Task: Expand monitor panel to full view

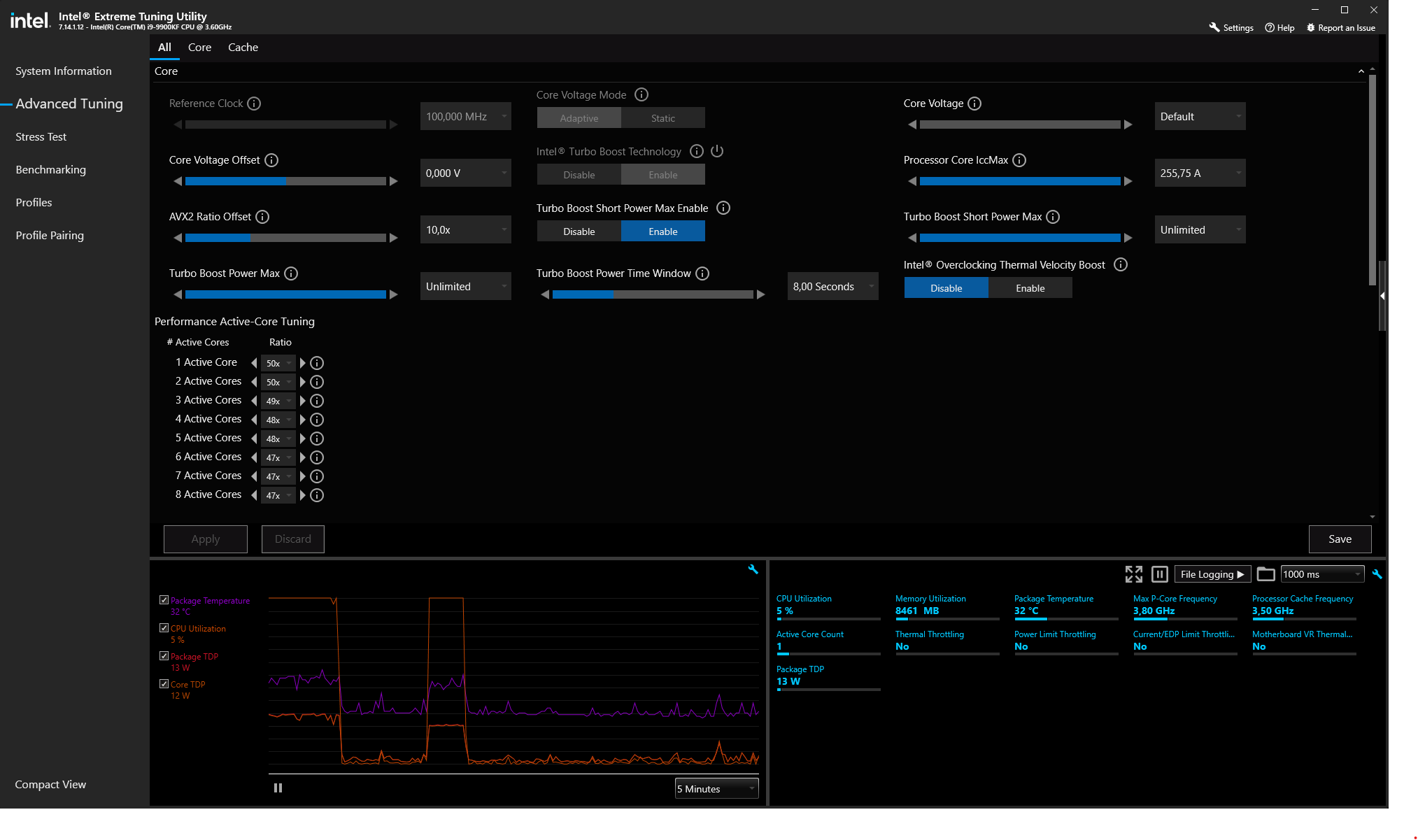Action: coord(1134,574)
